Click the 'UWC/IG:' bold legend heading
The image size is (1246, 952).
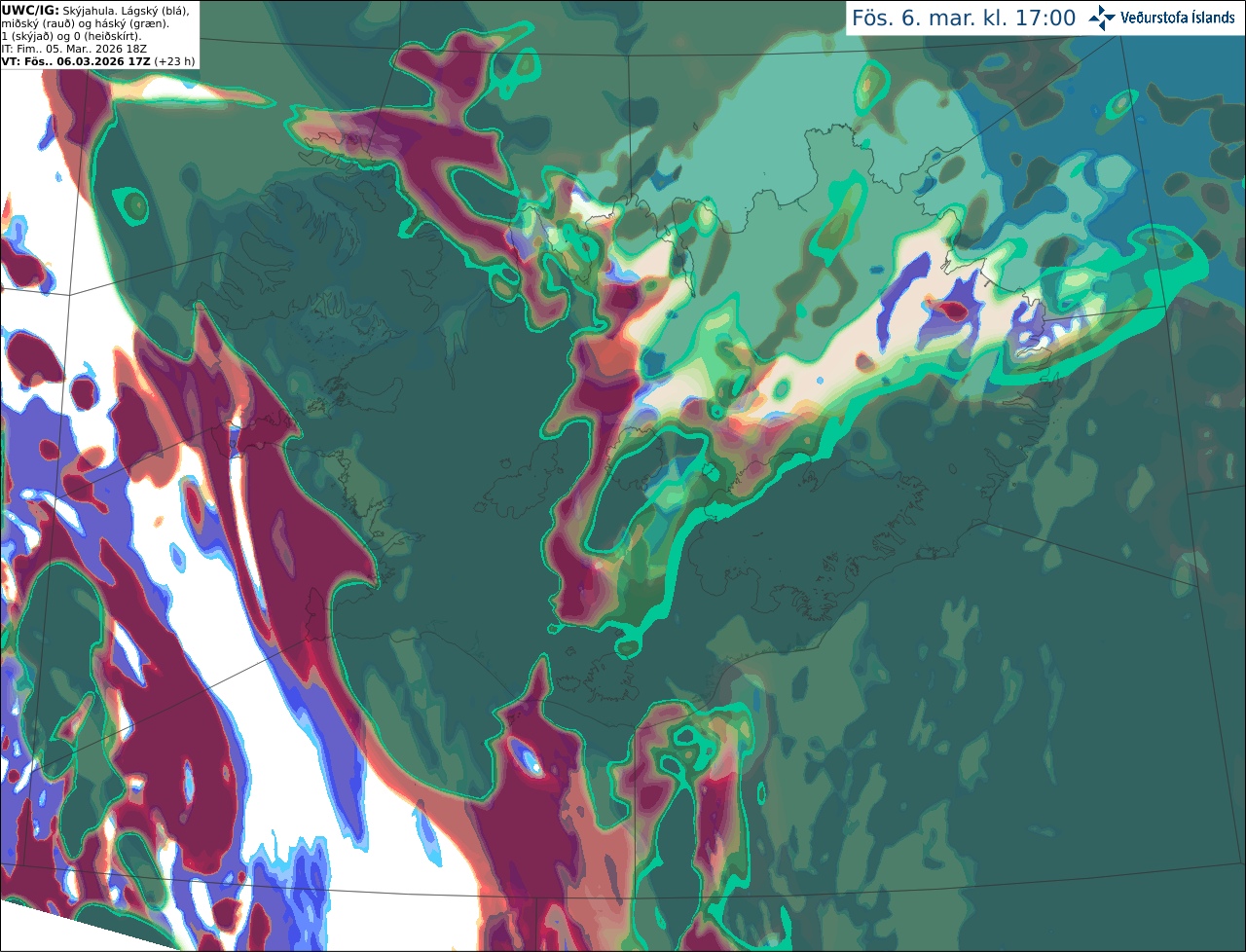pyautogui.click(x=29, y=10)
